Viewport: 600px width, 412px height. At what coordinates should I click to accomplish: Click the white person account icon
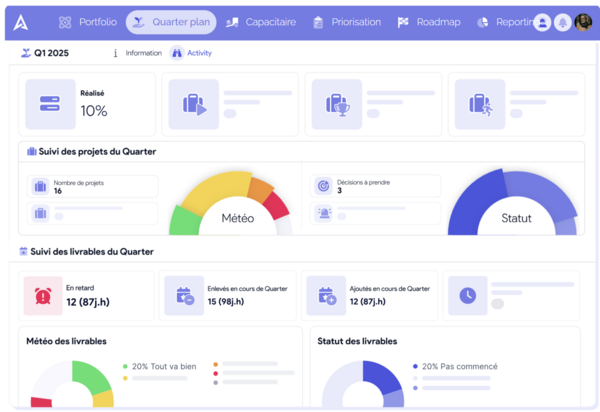coord(542,22)
